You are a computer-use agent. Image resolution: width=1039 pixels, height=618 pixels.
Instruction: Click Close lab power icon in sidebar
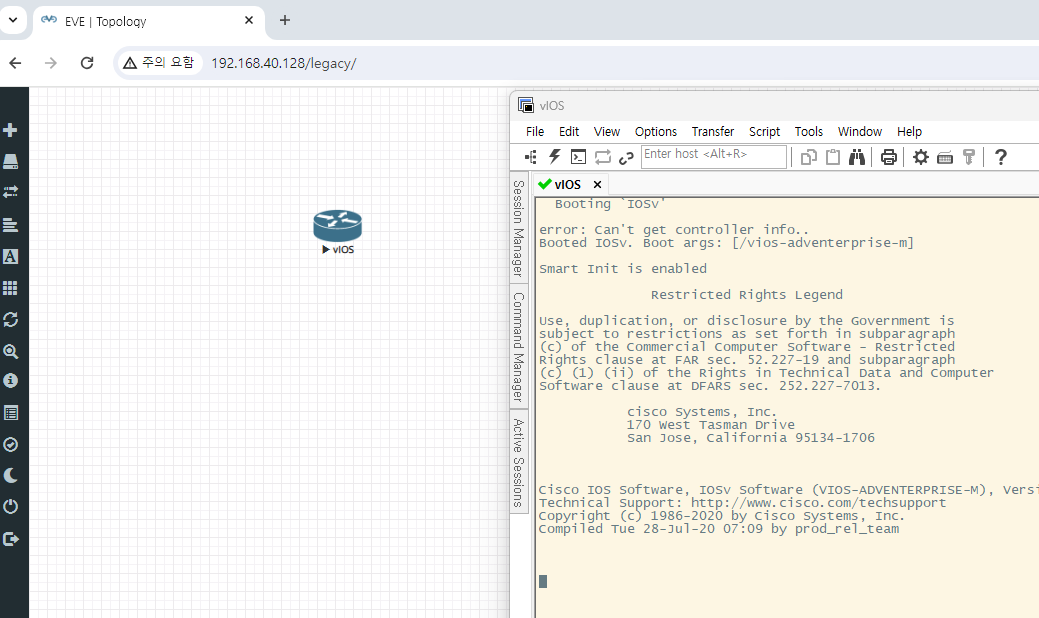pyautogui.click(x=10, y=507)
